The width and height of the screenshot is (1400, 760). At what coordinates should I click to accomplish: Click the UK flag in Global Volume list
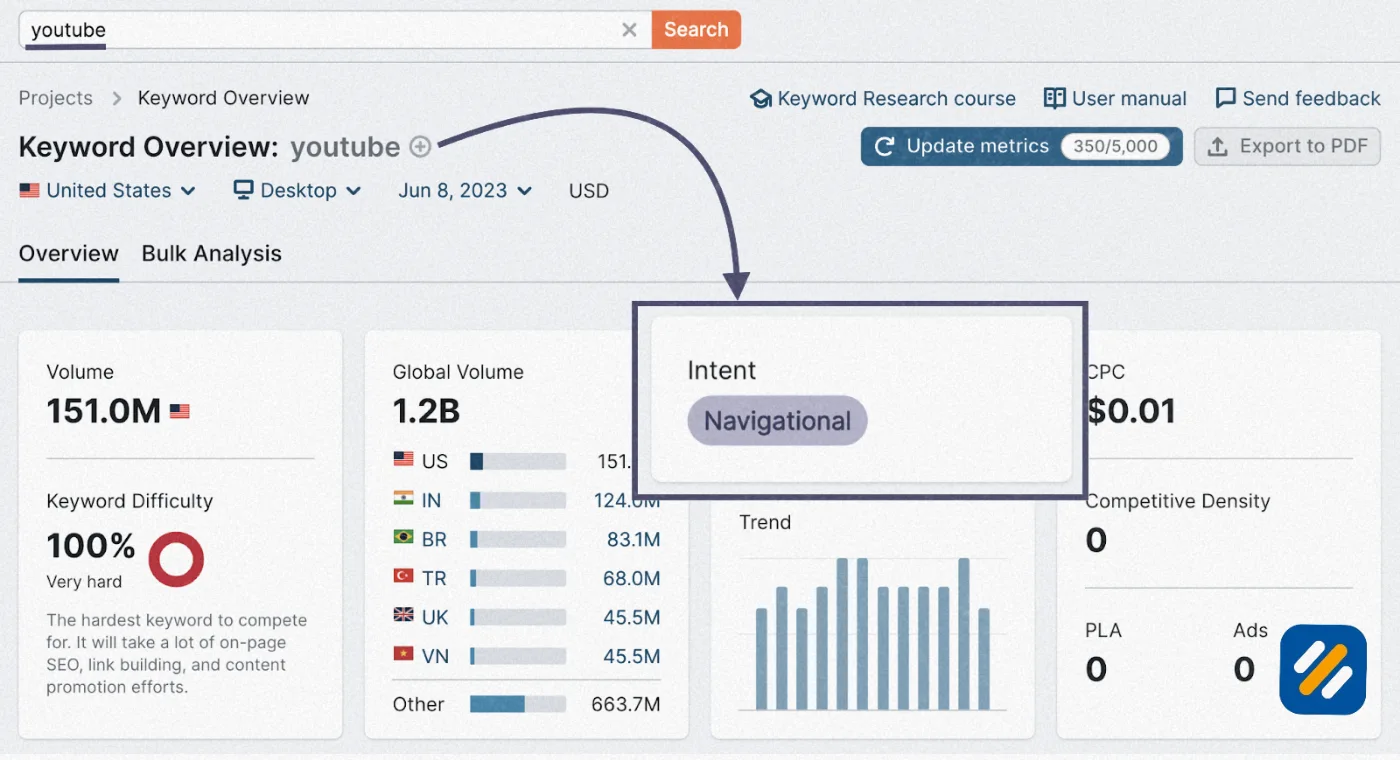[404, 616]
